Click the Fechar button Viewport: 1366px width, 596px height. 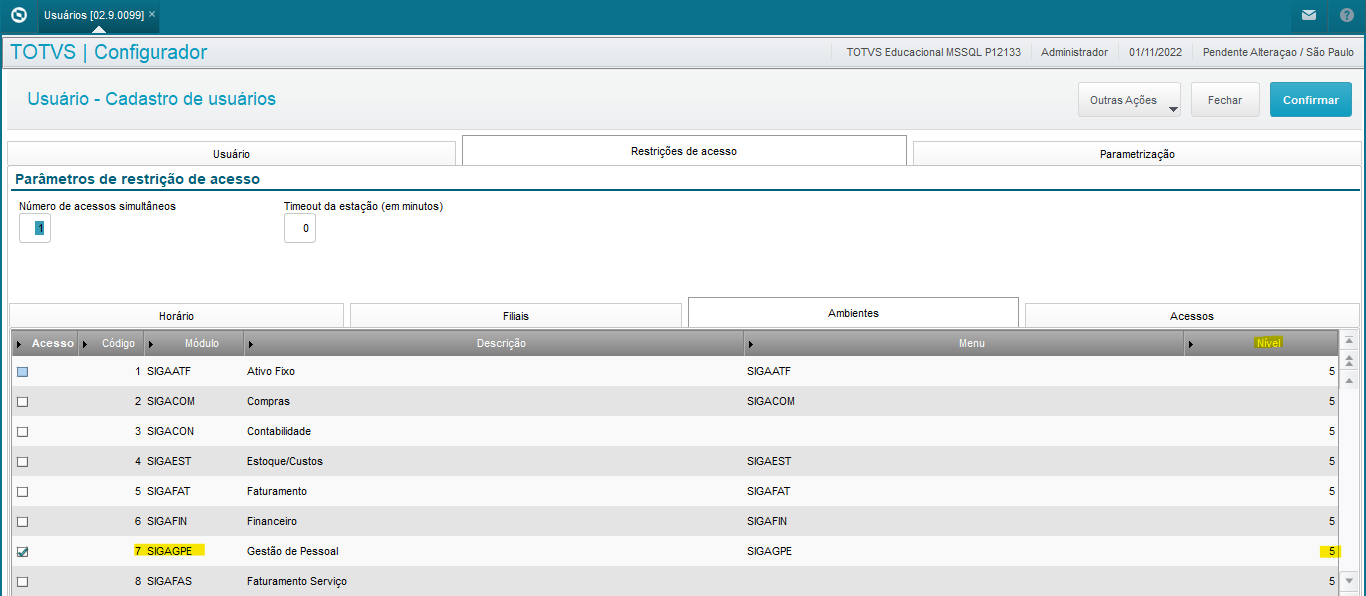[1225, 100]
